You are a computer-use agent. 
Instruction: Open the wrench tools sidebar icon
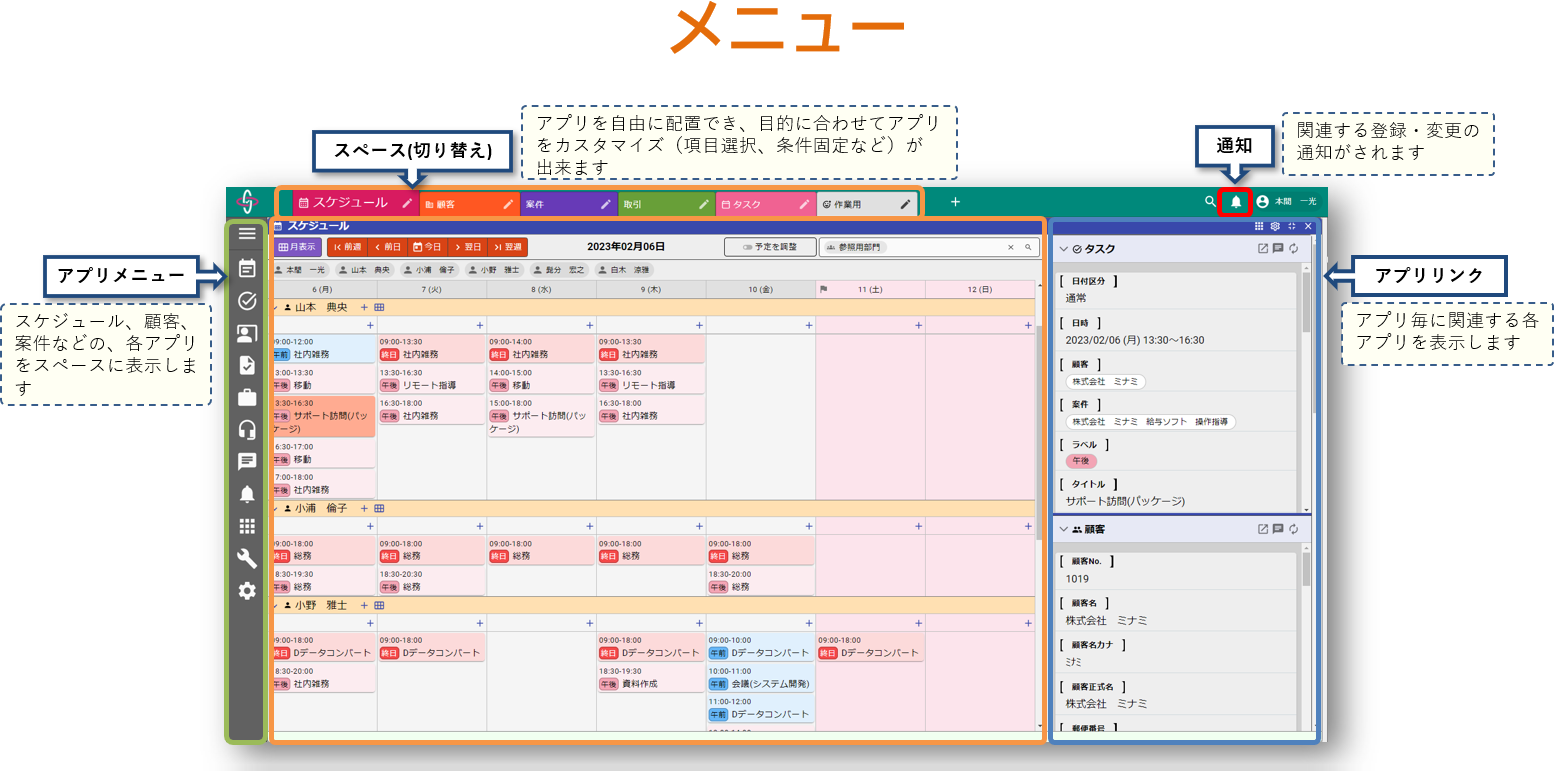pos(247,558)
